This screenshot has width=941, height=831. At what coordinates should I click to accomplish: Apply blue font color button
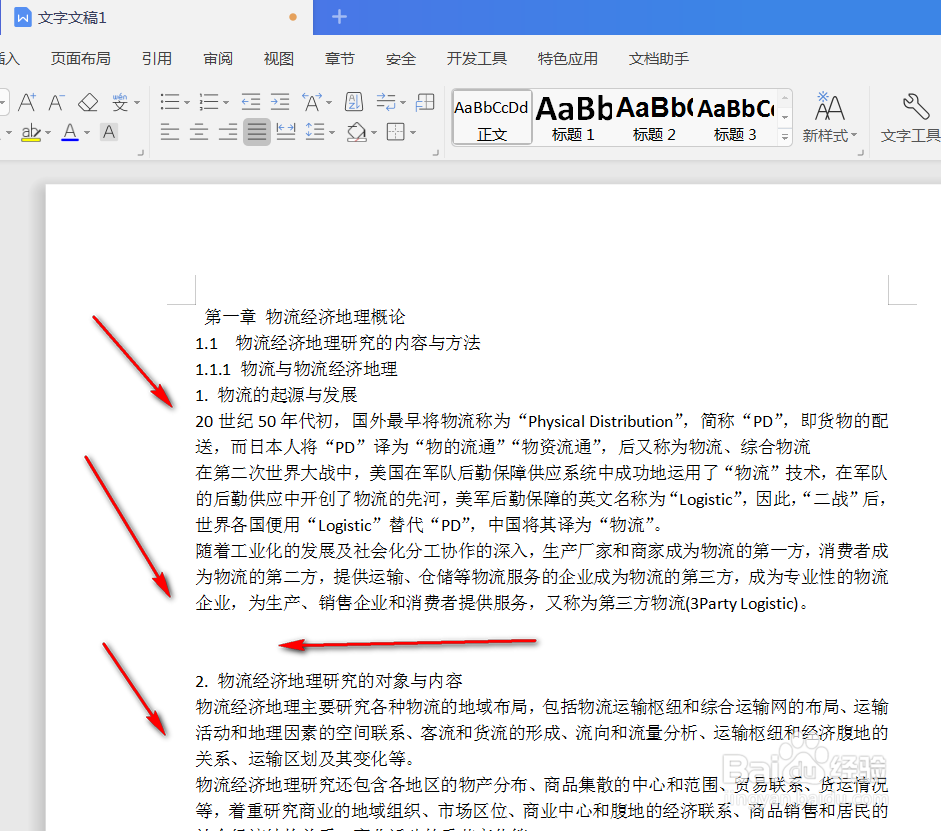70,132
